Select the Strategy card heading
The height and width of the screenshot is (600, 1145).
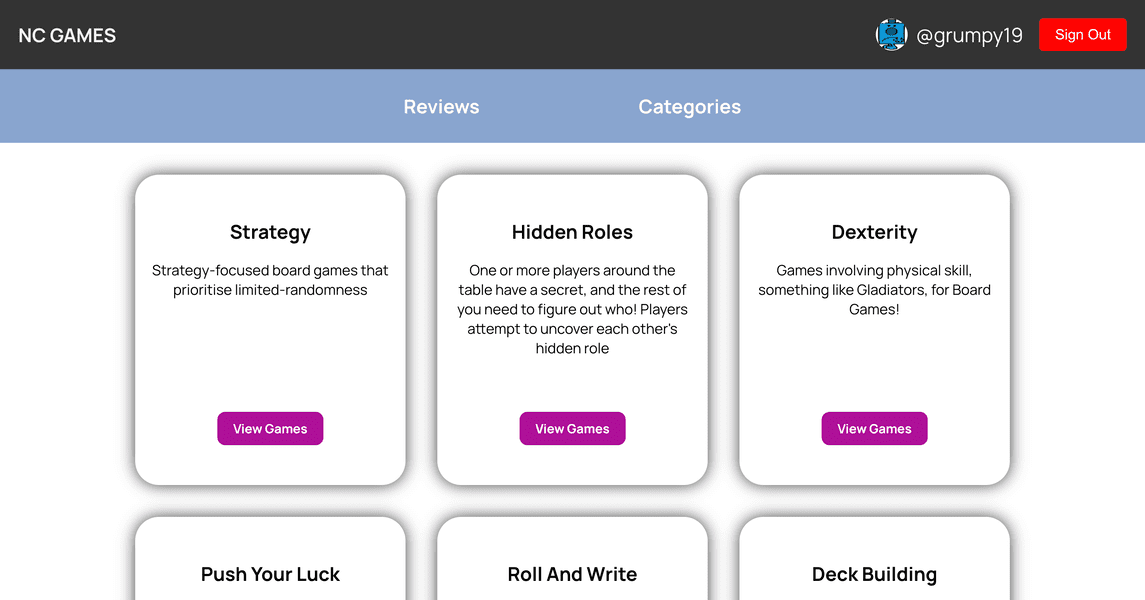pos(270,232)
